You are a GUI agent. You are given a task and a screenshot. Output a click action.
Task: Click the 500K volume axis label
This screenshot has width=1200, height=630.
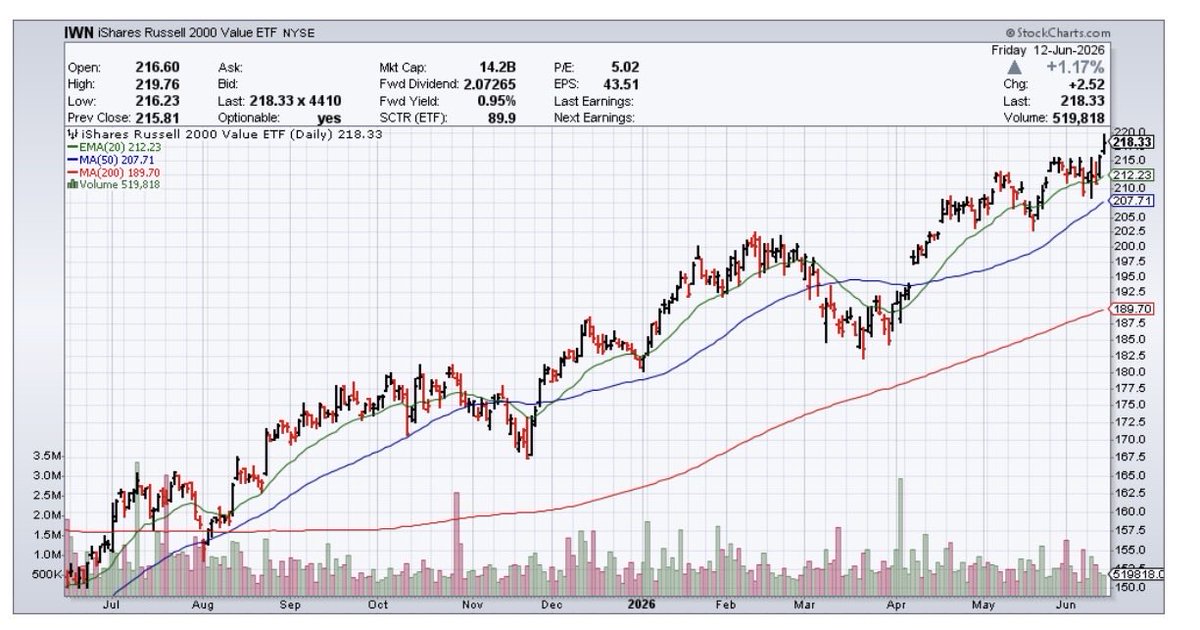tap(49, 574)
